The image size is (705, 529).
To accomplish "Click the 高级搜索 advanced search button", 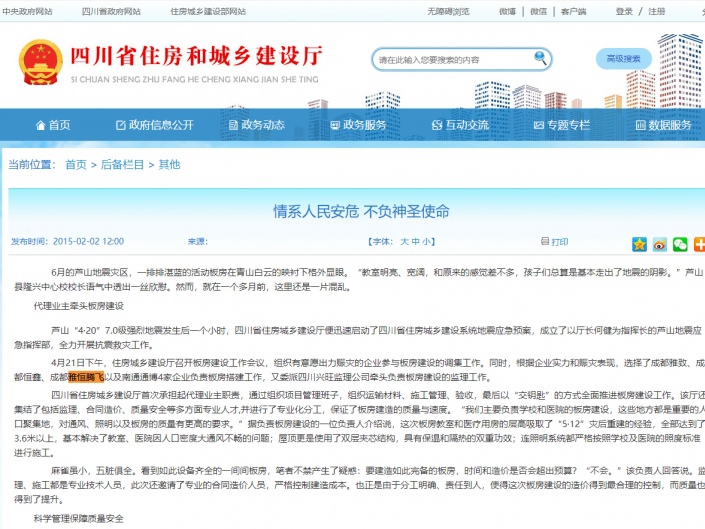I will point(623,59).
